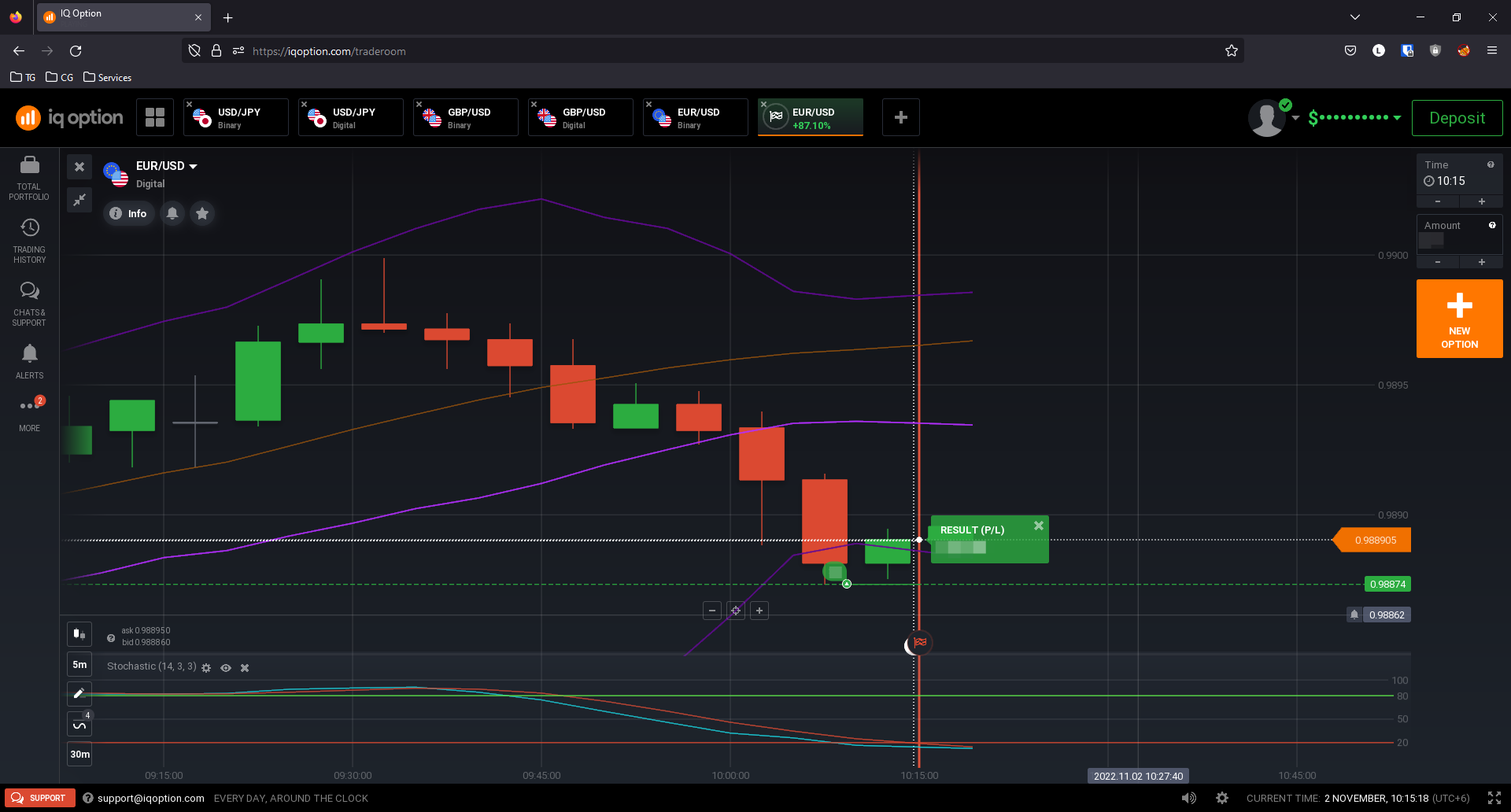
Task: Decrease expiration time with minus
Action: 1438,201
